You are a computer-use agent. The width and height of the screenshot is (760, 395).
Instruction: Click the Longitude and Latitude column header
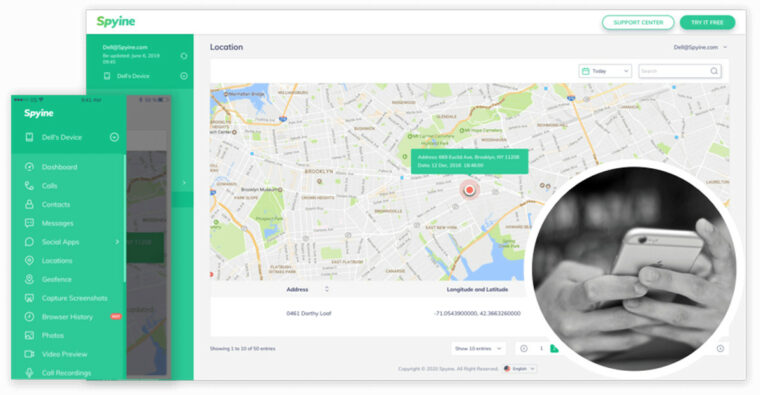tap(477, 289)
